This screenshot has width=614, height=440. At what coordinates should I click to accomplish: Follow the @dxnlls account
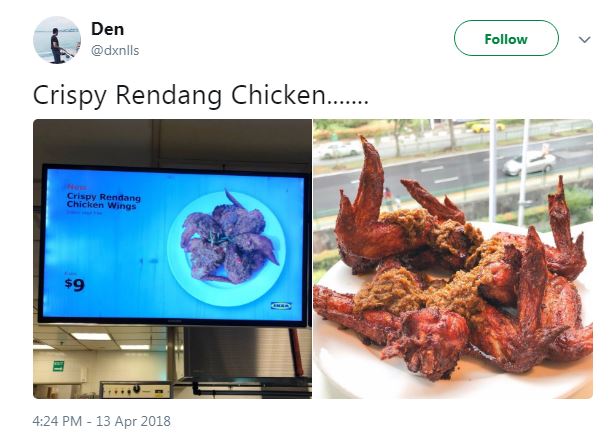click(506, 38)
